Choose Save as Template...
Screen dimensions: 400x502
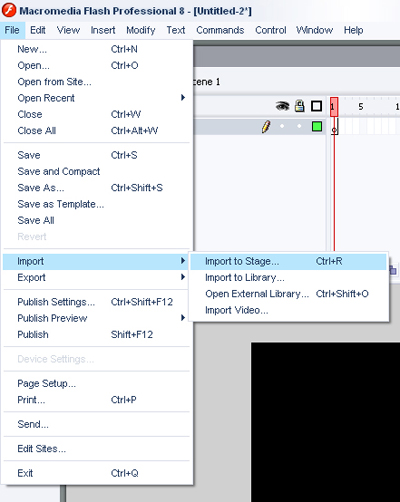pos(97,204)
